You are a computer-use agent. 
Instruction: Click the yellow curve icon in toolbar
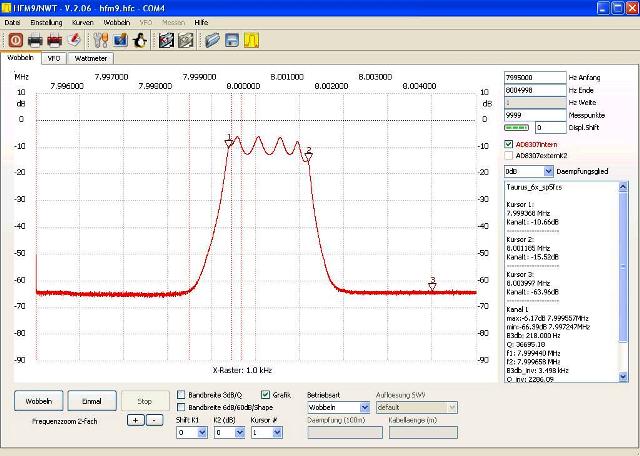[x=252, y=40]
